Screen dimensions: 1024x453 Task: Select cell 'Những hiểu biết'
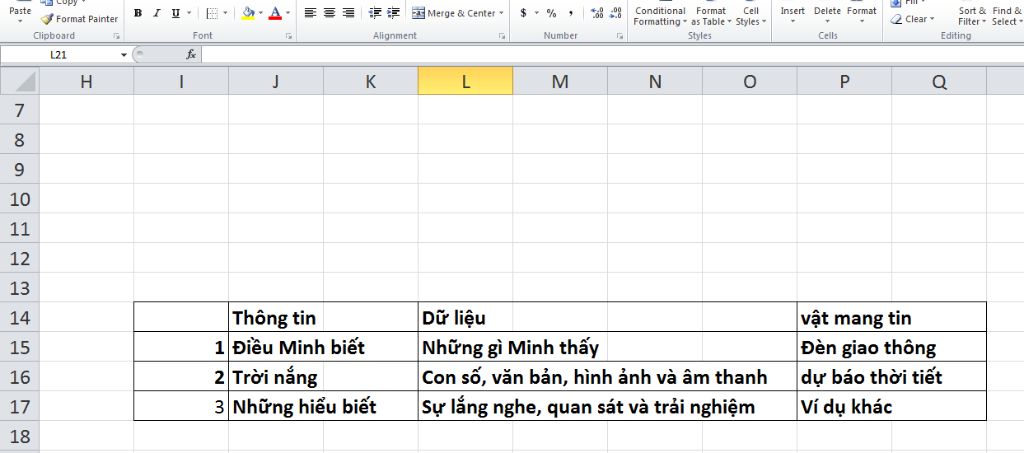pos(276,406)
